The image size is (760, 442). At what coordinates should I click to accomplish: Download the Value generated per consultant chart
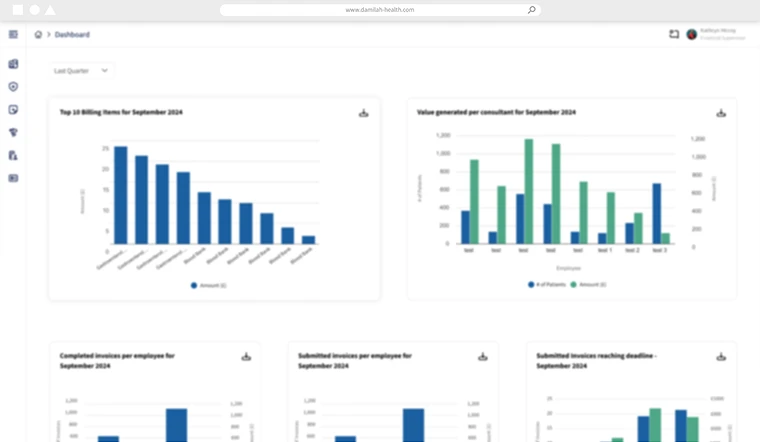point(721,113)
